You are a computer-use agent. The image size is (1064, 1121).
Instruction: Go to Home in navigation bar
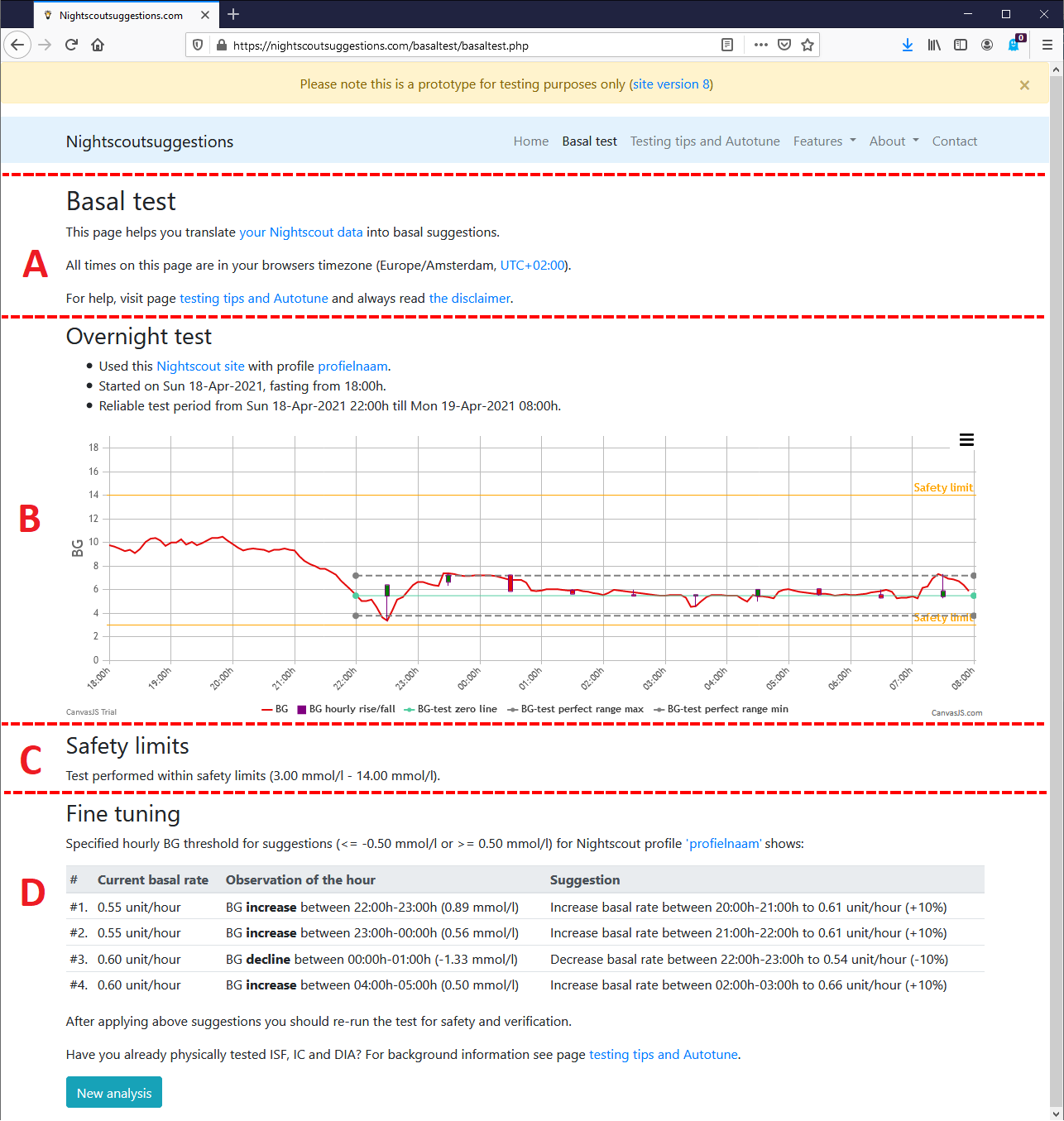(531, 141)
